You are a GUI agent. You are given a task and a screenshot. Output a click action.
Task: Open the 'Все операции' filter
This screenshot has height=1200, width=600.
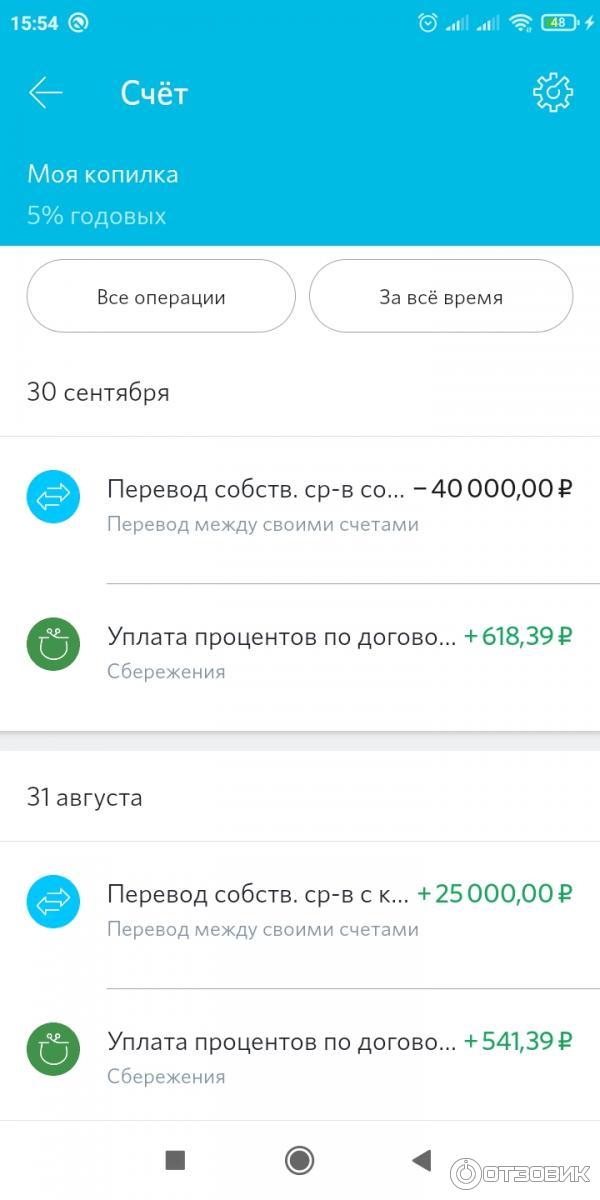pos(161,297)
